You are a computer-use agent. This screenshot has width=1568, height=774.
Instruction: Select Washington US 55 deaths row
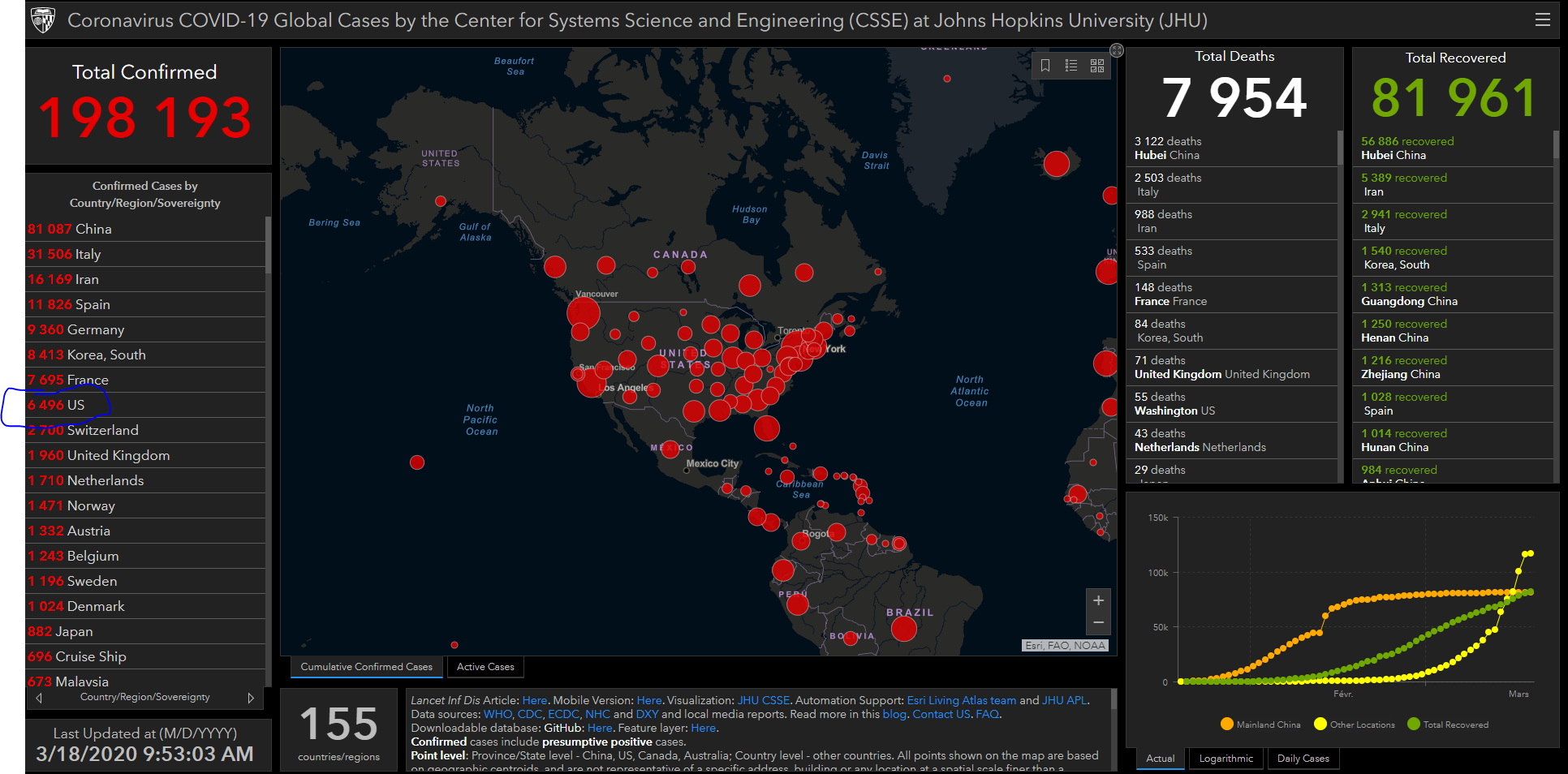tap(1231, 403)
